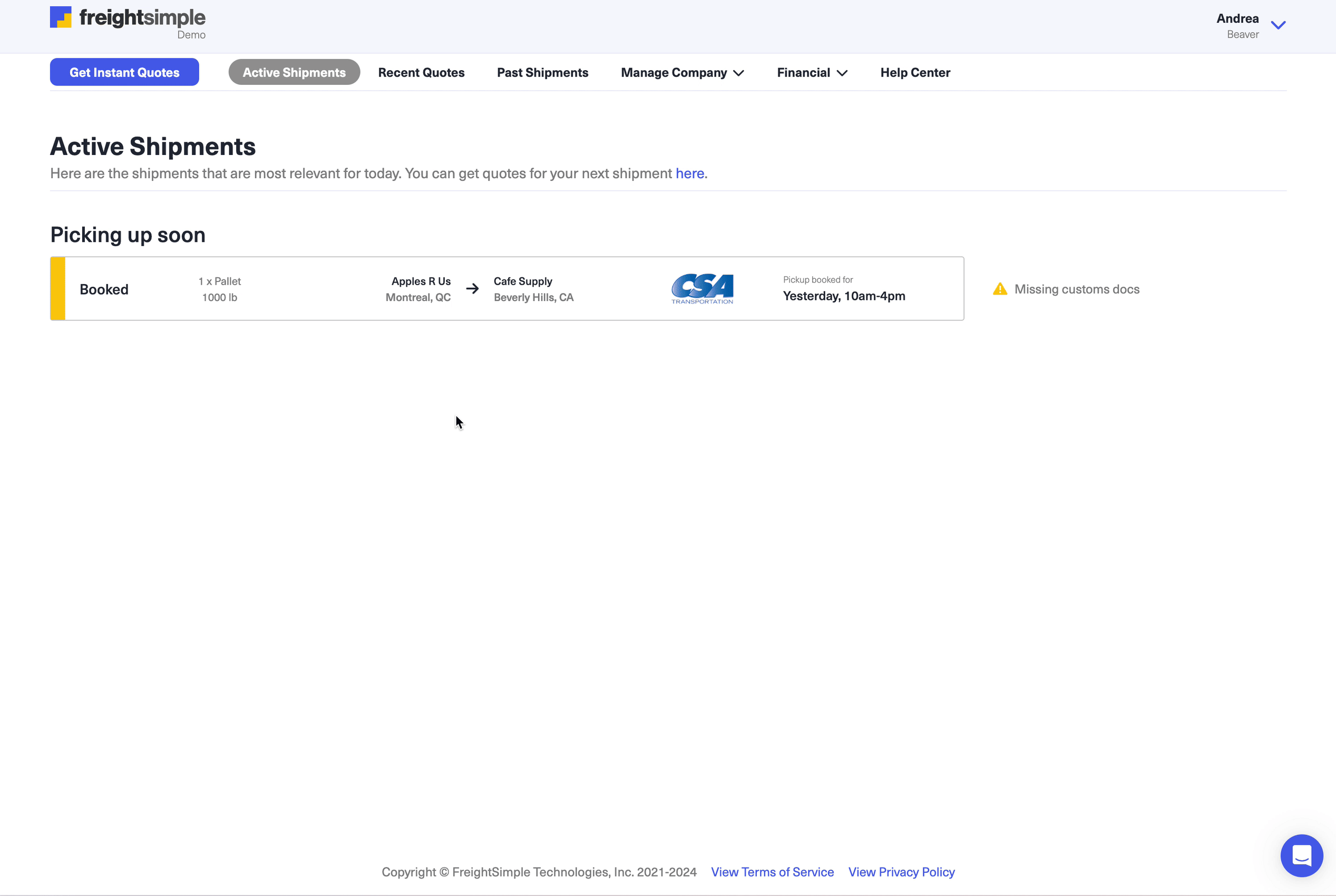
Task: Go to the Past Shipments tab
Action: (x=542, y=73)
